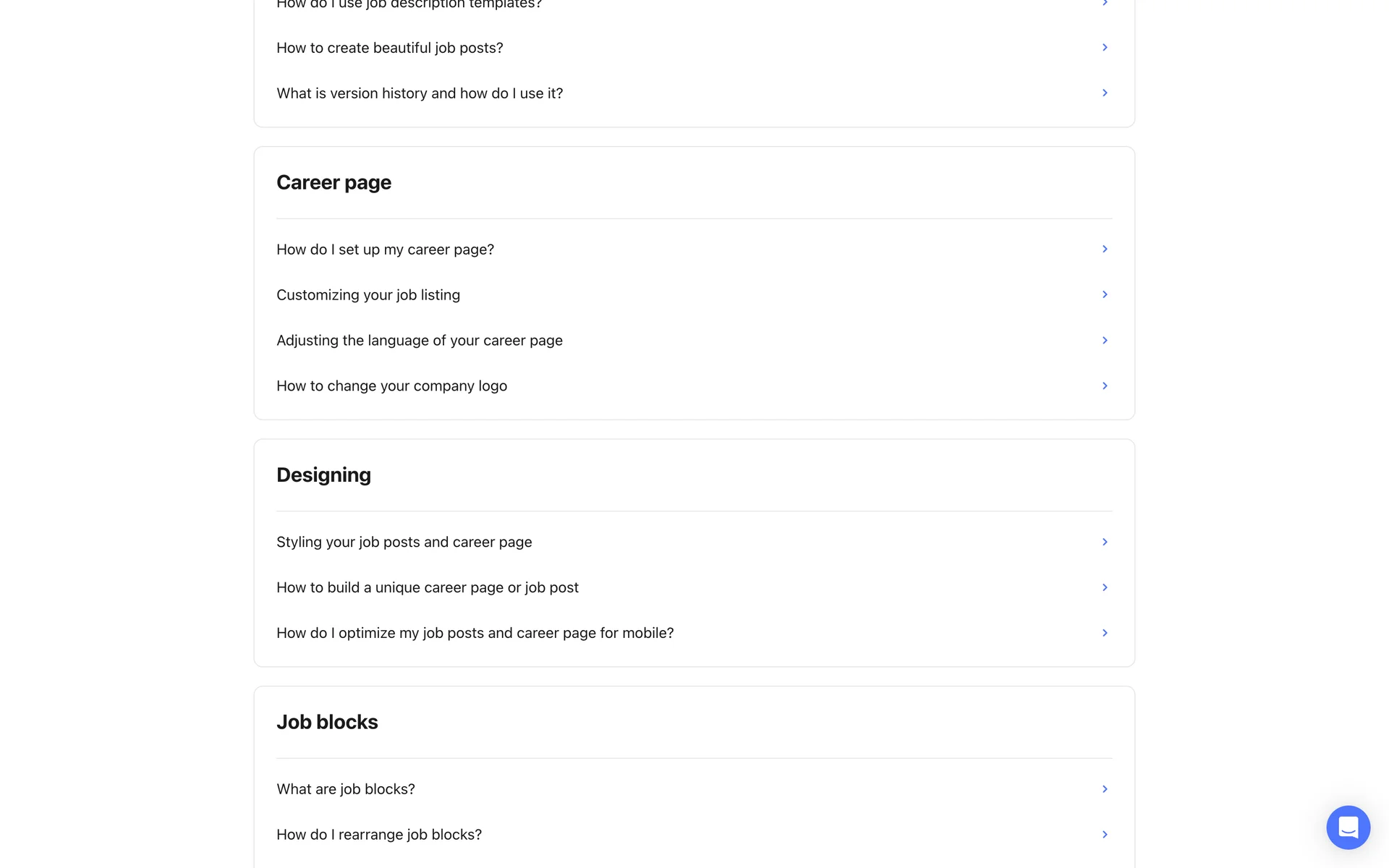Image resolution: width=1389 pixels, height=868 pixels.
Task: Open 'How do I rearrange job blocks?' article
Action: point(379,835)
